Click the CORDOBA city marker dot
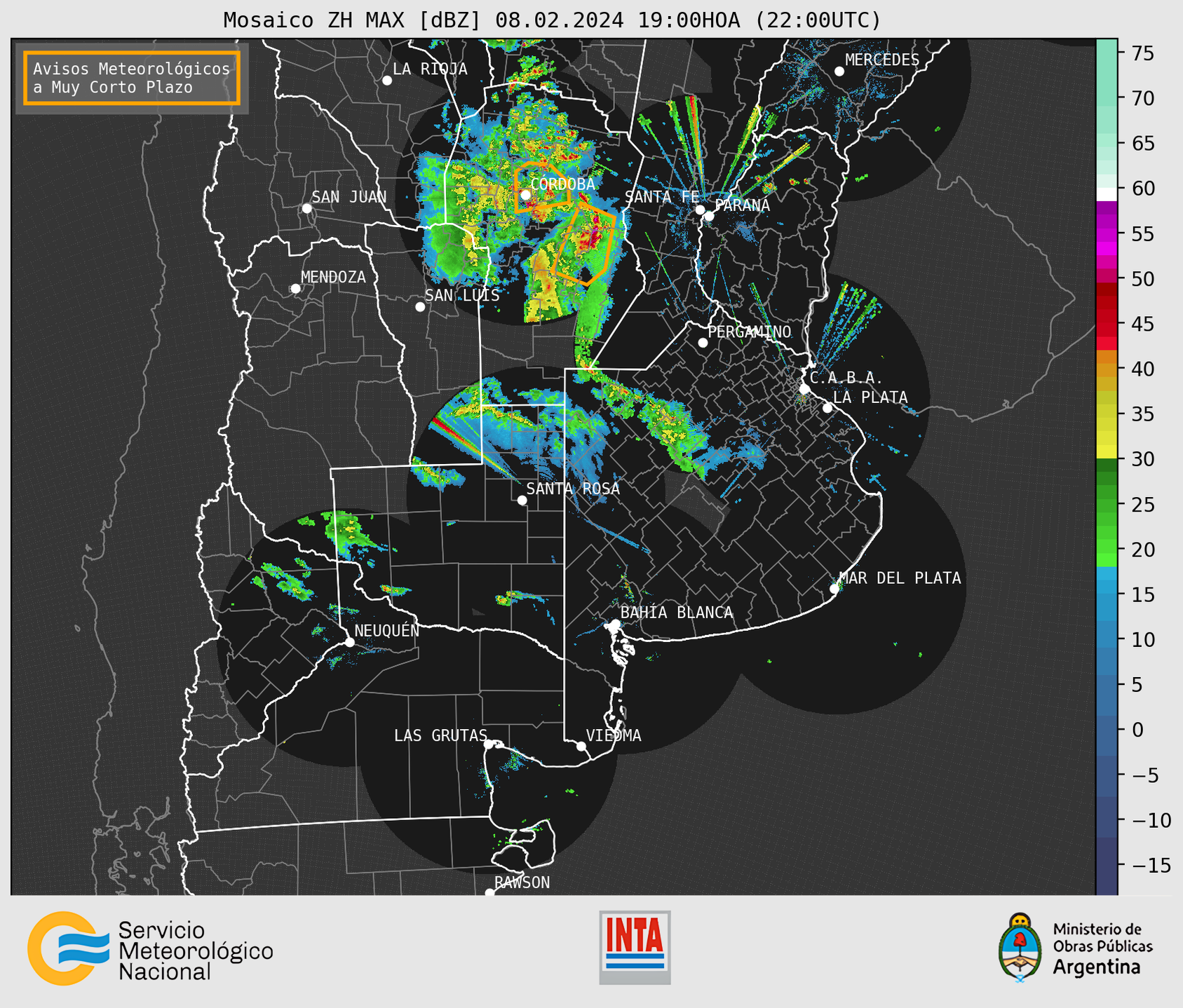This screenshot has height=1008, width=1183. (525, 195)
